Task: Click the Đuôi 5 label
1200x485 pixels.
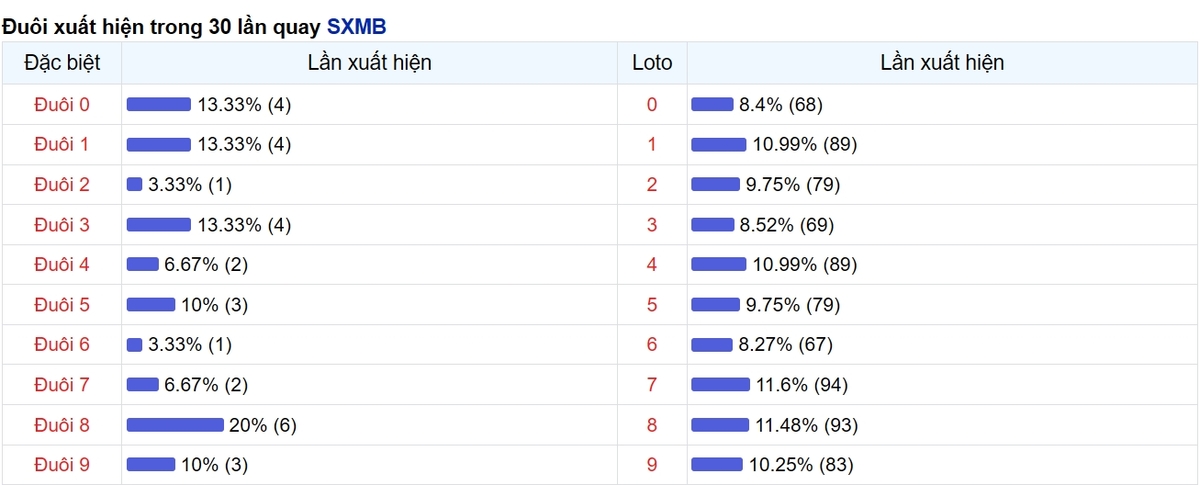Action: click(x=61, y=305)
